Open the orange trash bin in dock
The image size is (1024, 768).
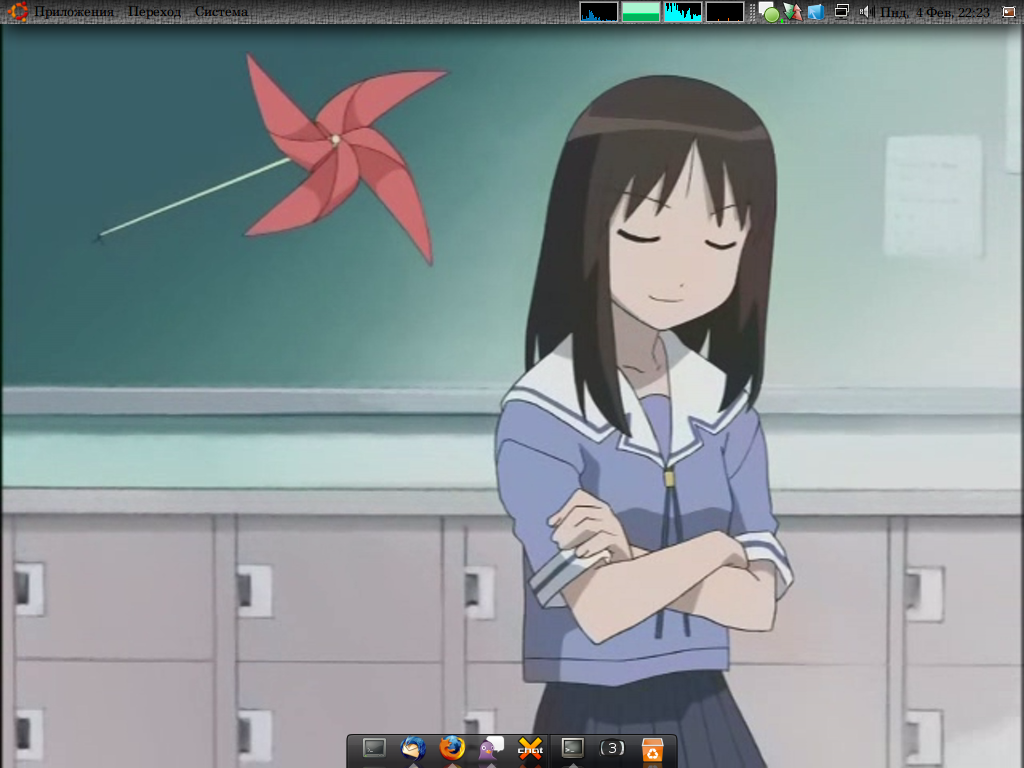pyautogui.click(x=652, y=750)
